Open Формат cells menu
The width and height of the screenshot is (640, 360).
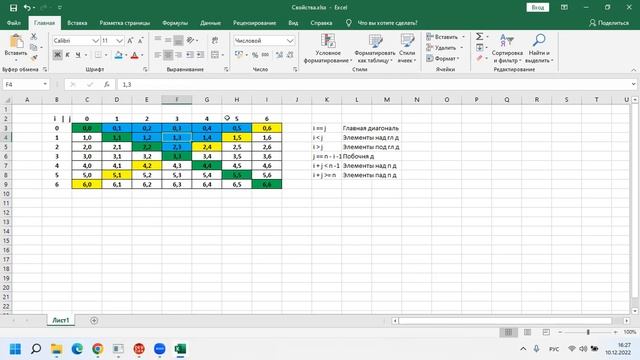coord(443,58)
